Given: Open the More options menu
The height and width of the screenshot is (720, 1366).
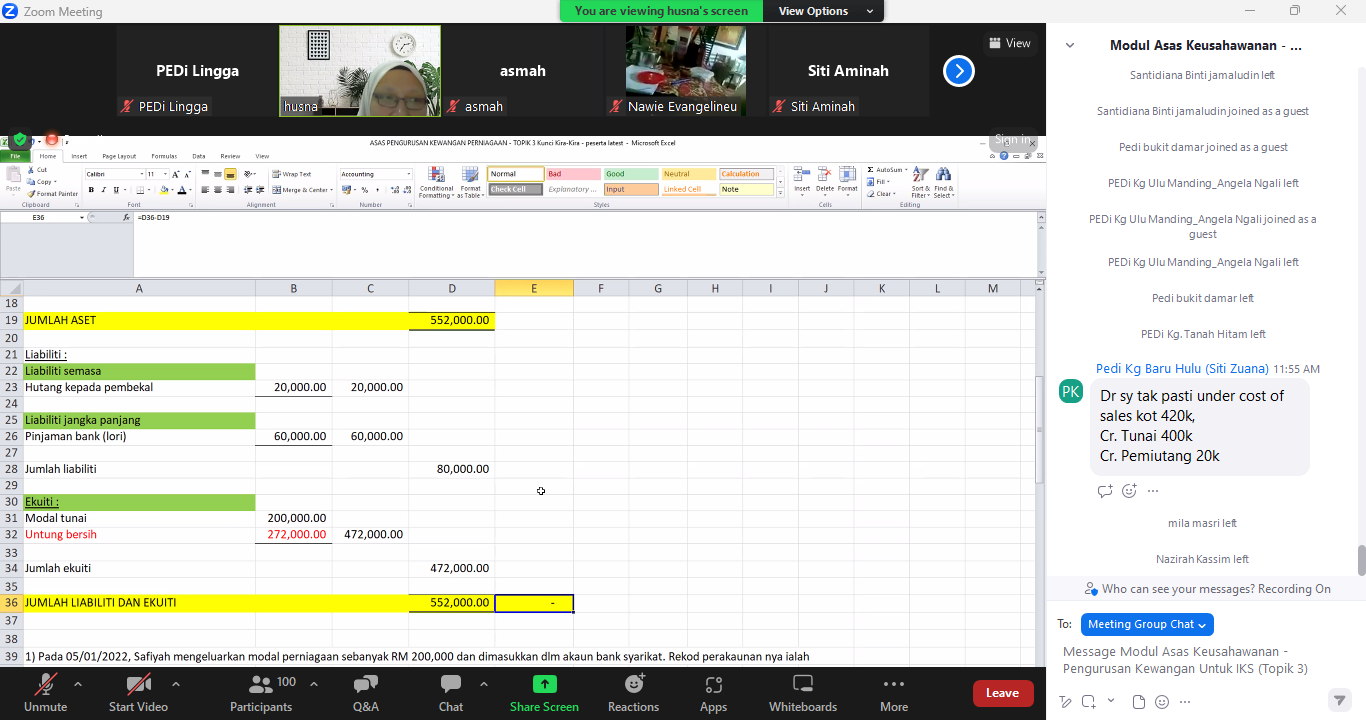Looking at the screenshot, I should (894, 692).
